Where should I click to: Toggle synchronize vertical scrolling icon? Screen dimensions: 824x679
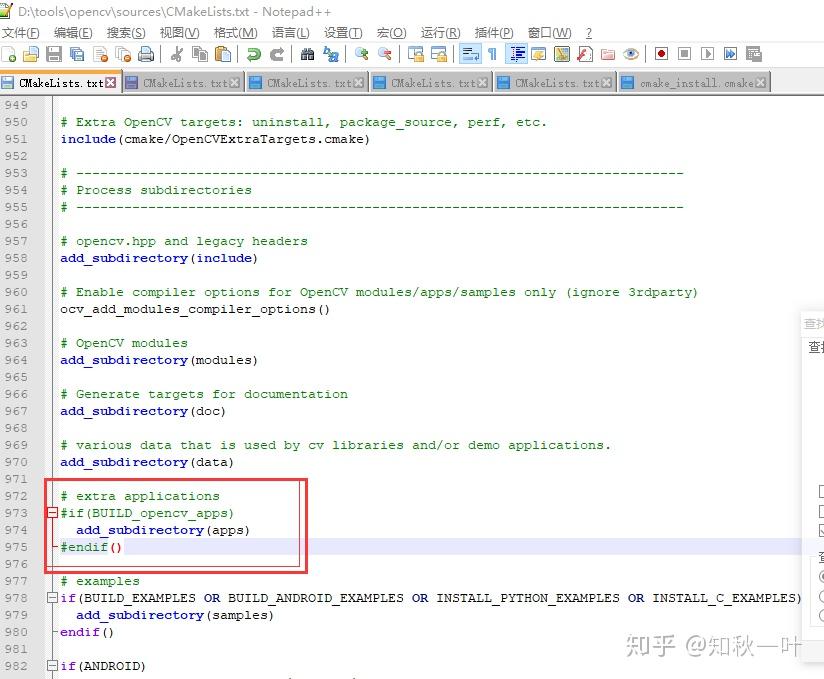tap(416, 54)
